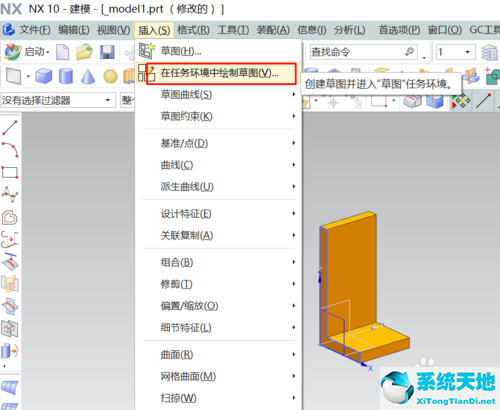Select the Line tool in left sidebar
Viewport: 500px width, 410px height.
(10, 128)
